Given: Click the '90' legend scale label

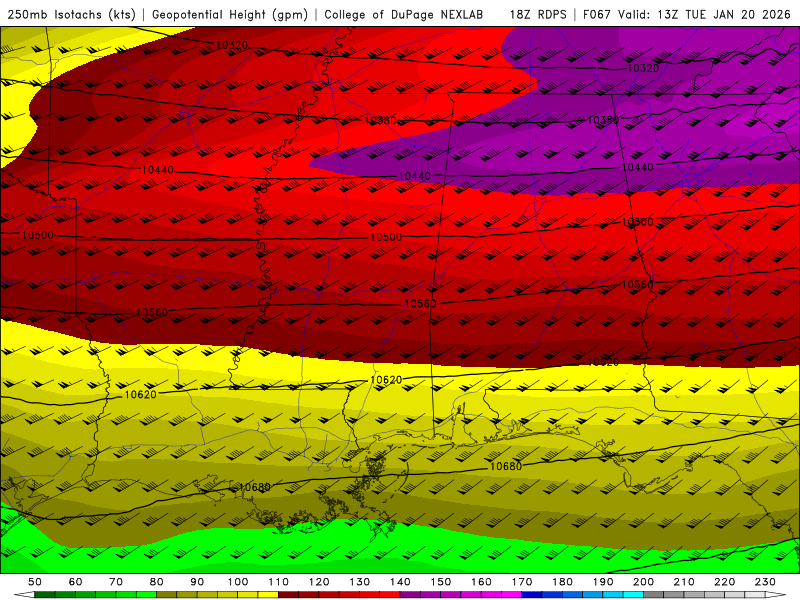Looking at the screenshot, I should tap(197, 582).
